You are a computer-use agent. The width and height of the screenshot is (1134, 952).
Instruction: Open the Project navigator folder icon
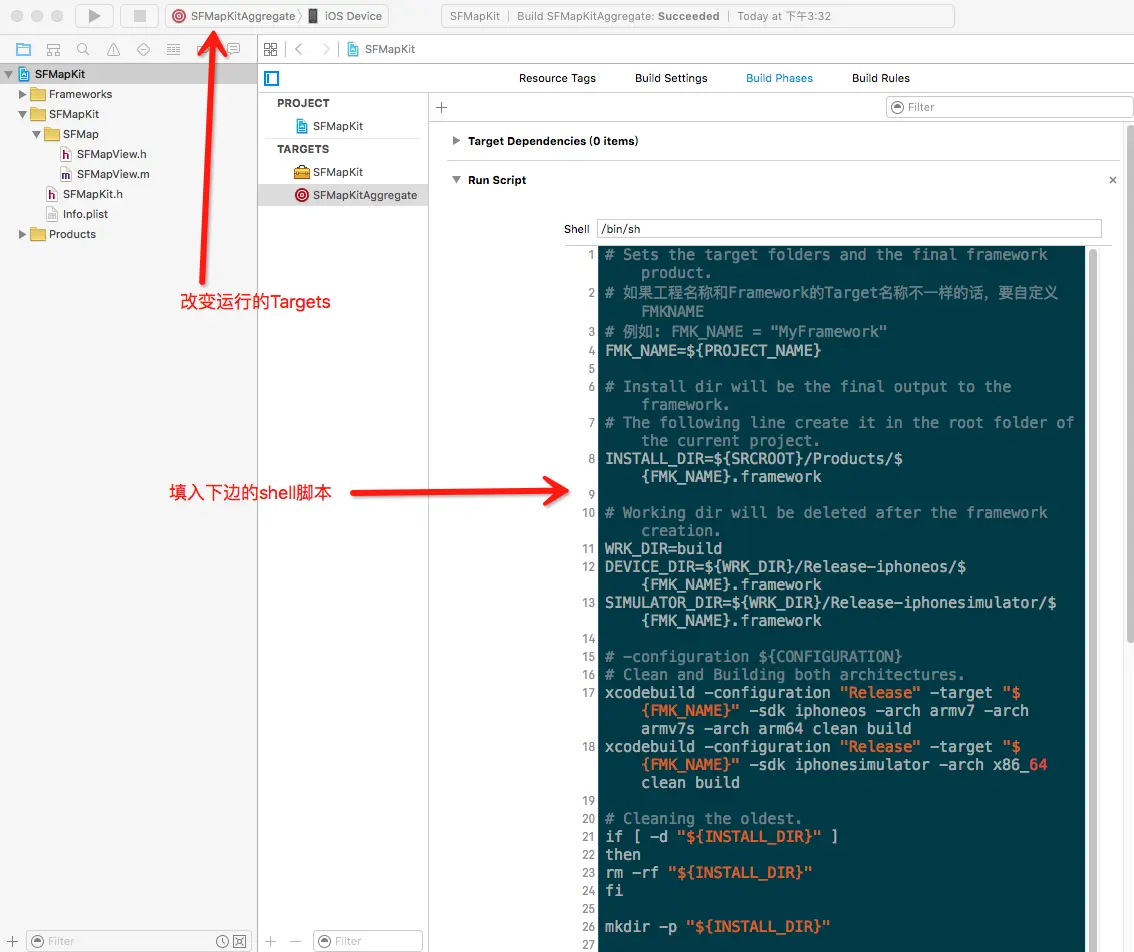(x=24, y=49)
